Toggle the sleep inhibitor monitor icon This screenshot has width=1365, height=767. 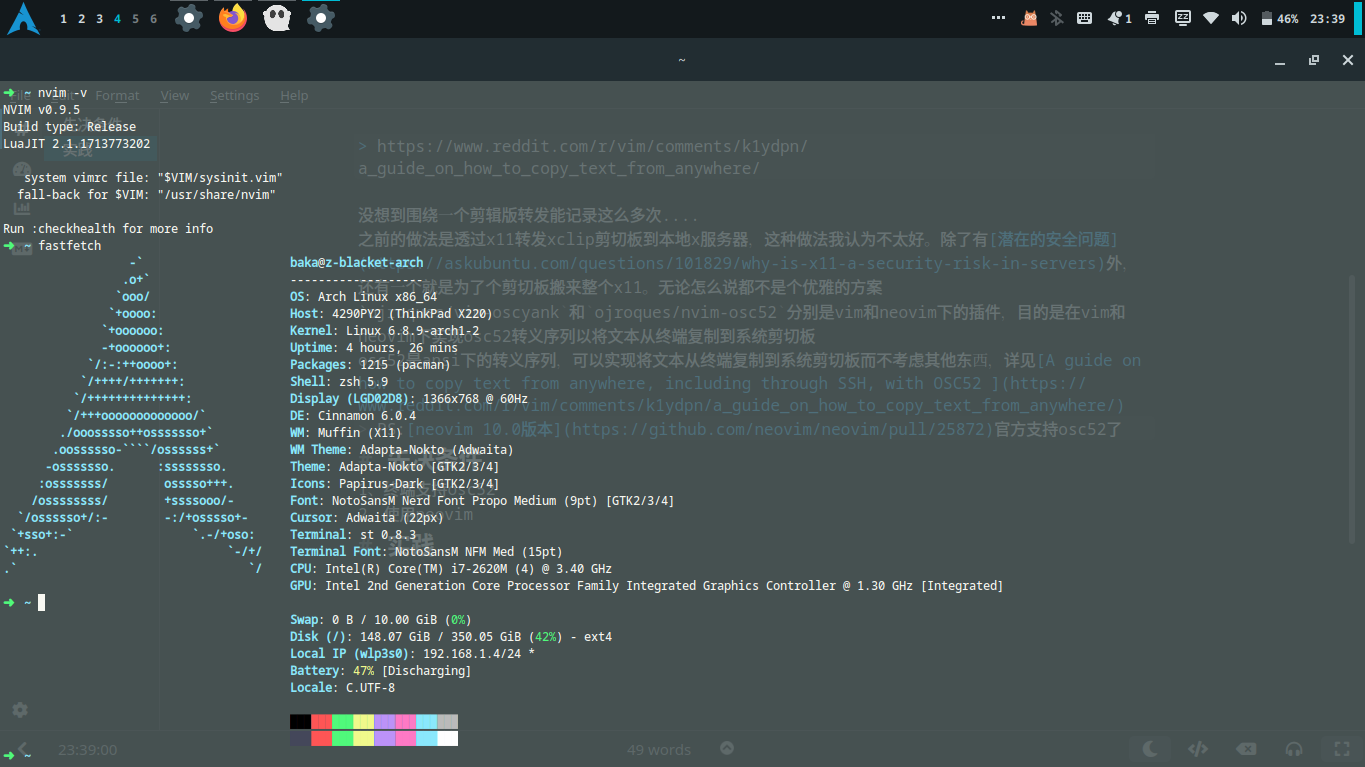[1182, 18]
